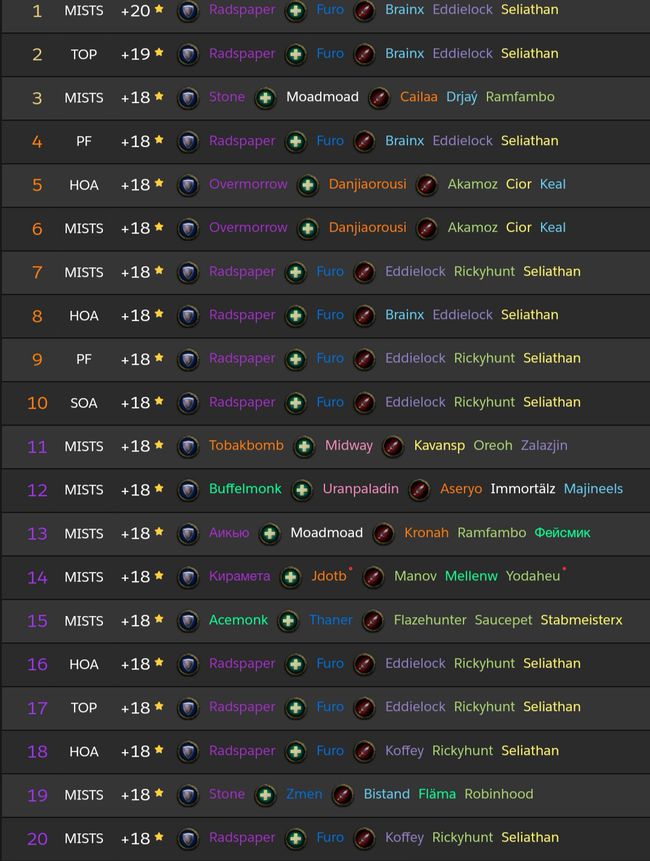Open player Cailaa's profile

(x=418, y=97)
